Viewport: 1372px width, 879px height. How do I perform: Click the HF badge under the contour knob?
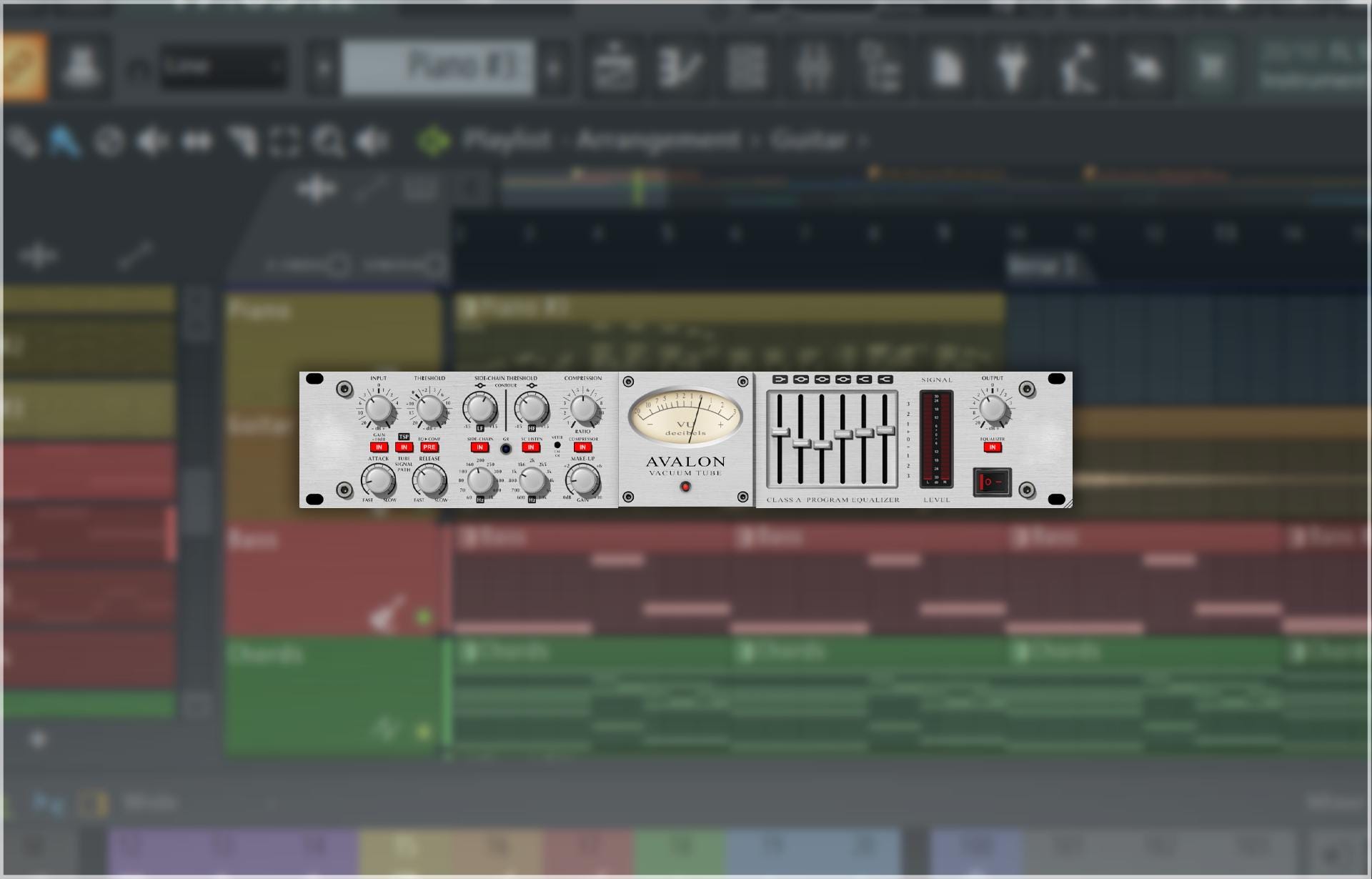pos(532,428)
